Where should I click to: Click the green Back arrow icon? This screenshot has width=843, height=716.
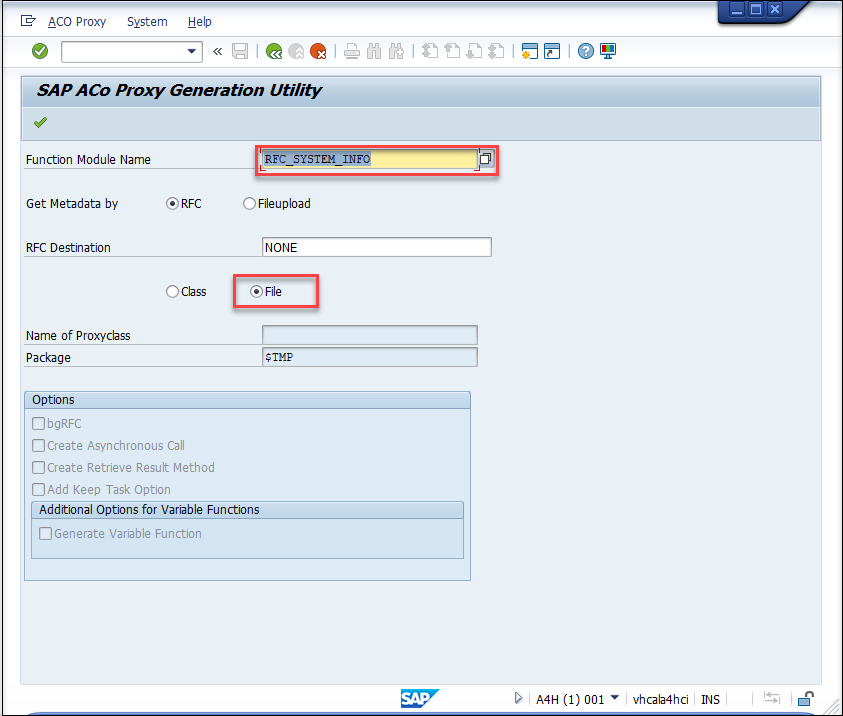point(274,51)
